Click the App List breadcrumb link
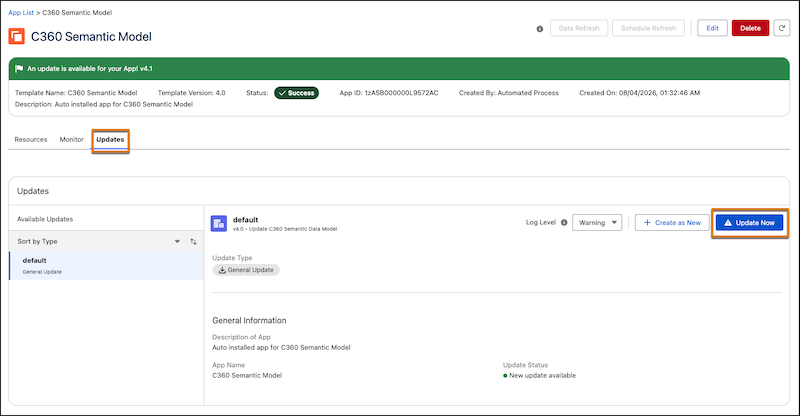Screen dimensions: 800x416 coord(21,13)
